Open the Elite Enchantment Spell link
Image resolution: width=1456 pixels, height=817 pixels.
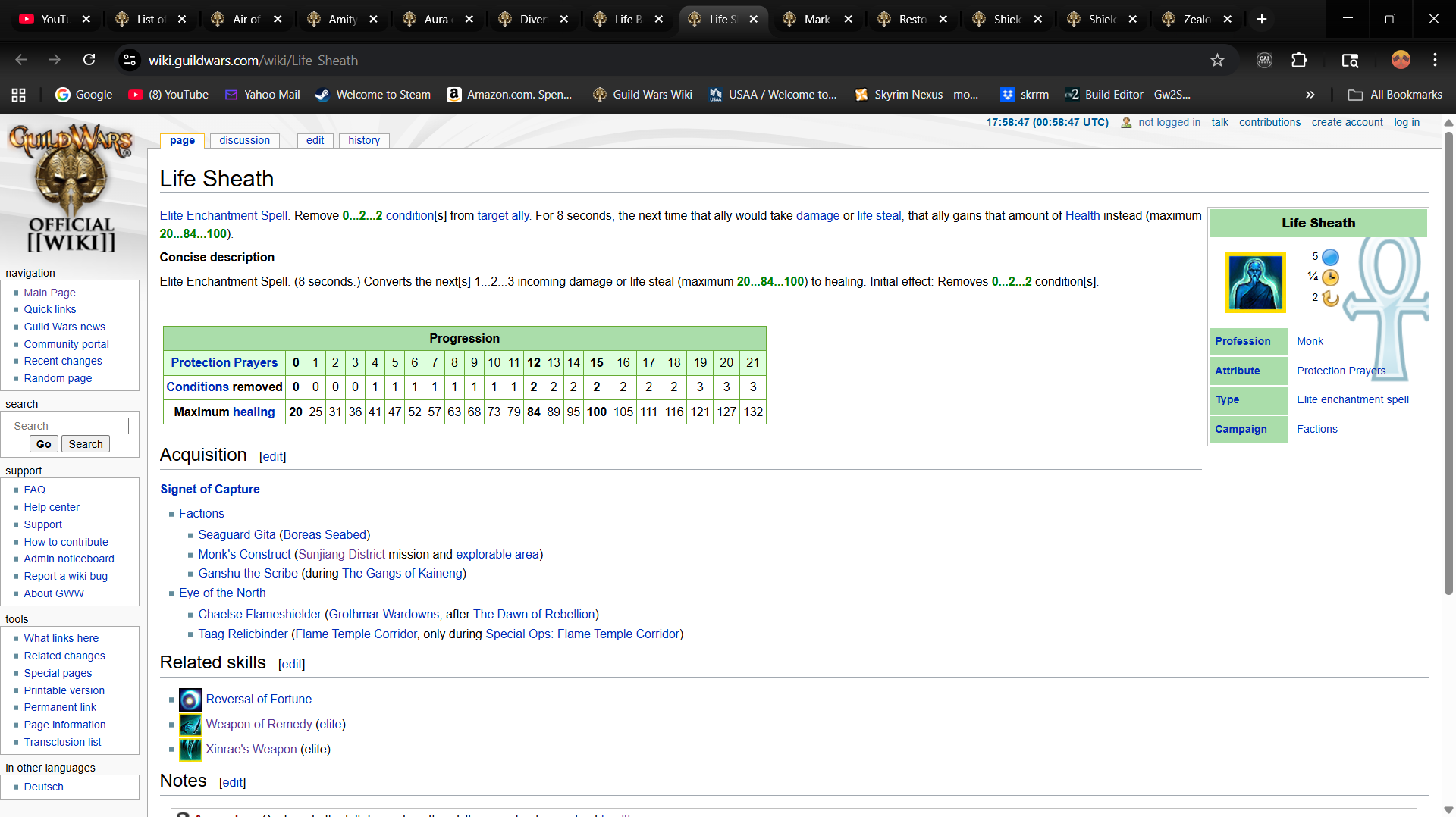tap(224, 215)
